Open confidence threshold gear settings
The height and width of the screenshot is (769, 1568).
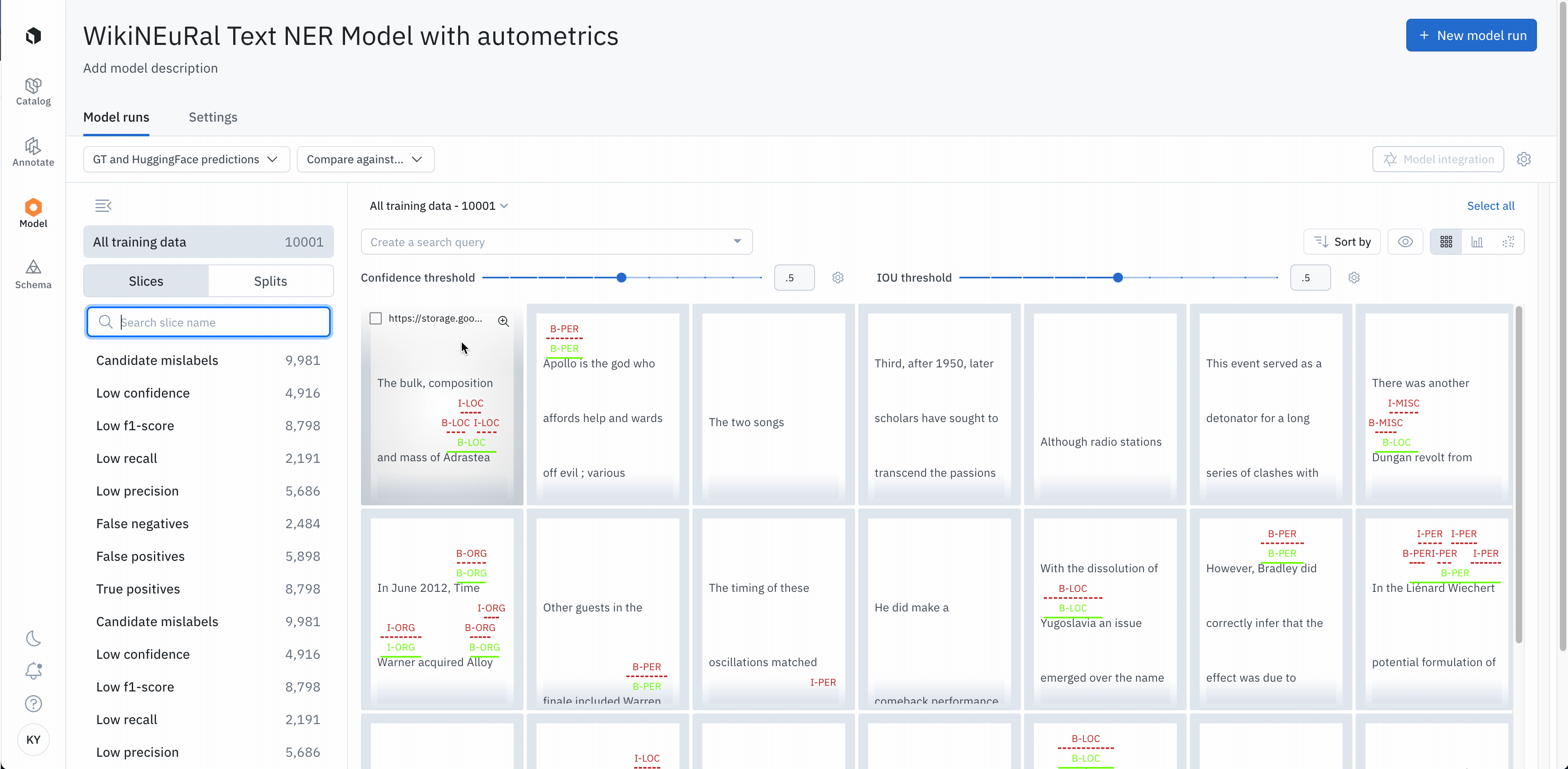click(x=837, y=278)
